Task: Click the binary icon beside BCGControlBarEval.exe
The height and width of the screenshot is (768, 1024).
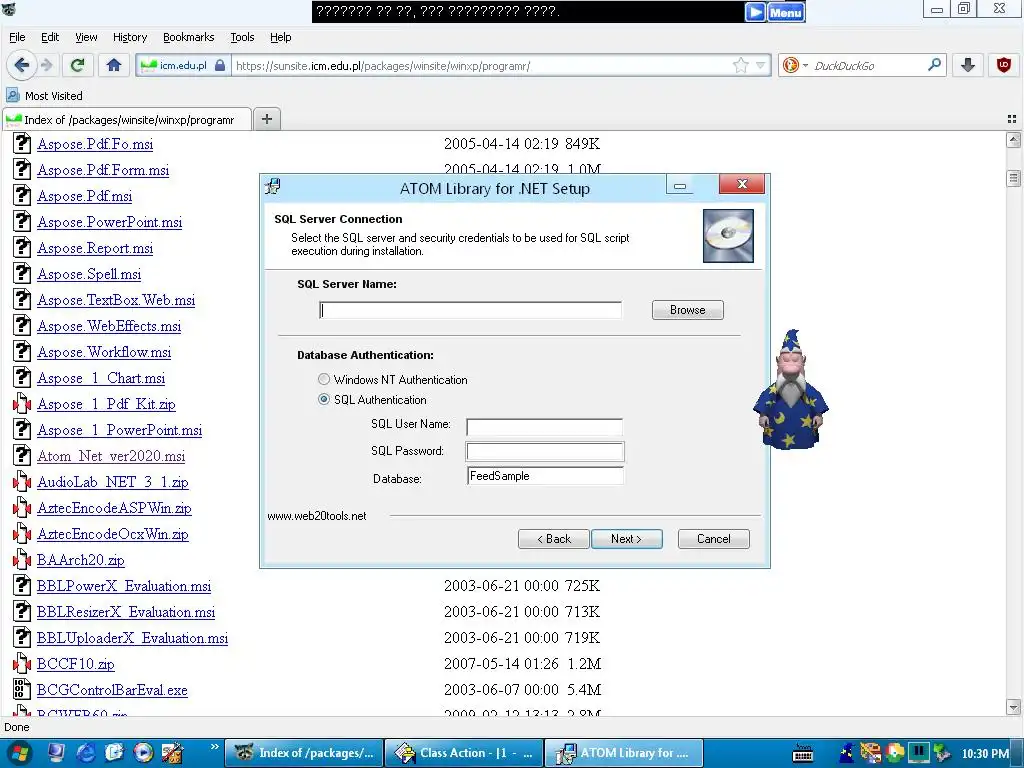Action: [22, 690]
